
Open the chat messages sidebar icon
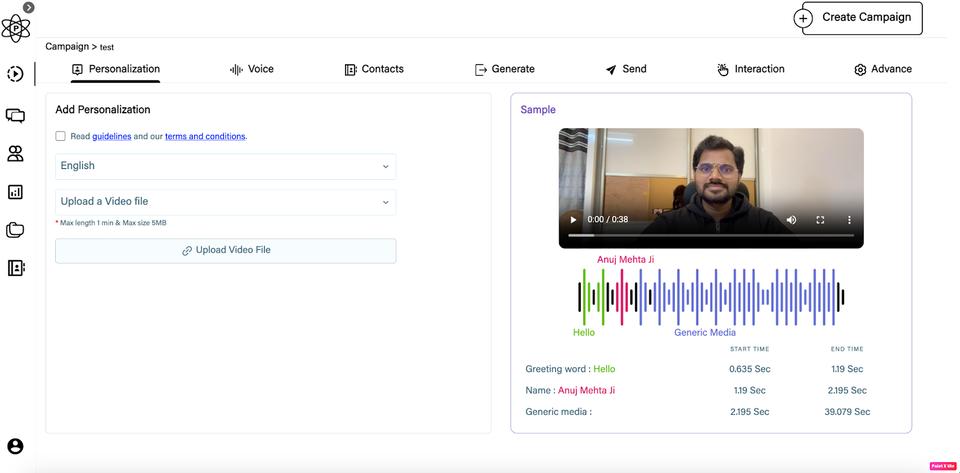tap(15, 115)
